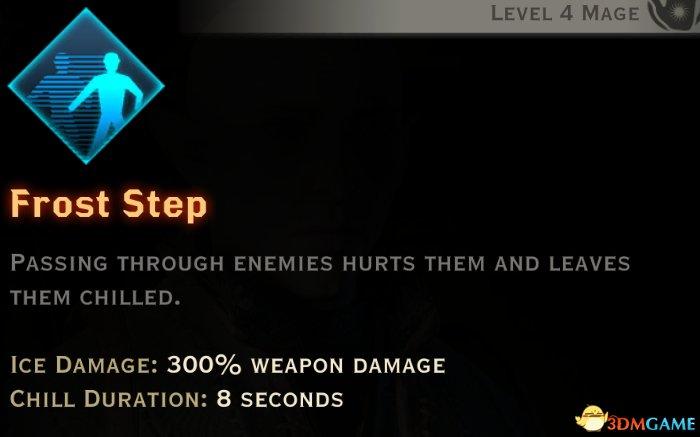This screenshot has height=437, width=700.
Task: Open the 3DMGAME watermark text link
Action: [x=652, y=423]
